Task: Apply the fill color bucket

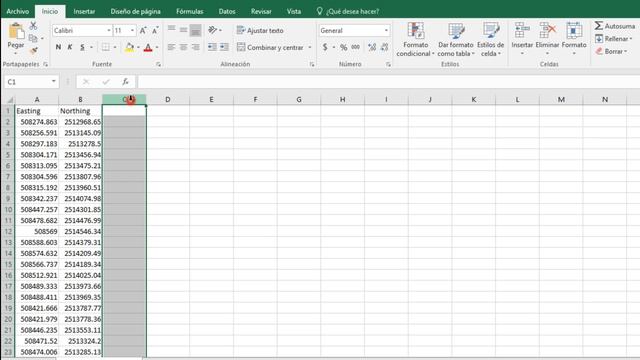Action: 129,47
